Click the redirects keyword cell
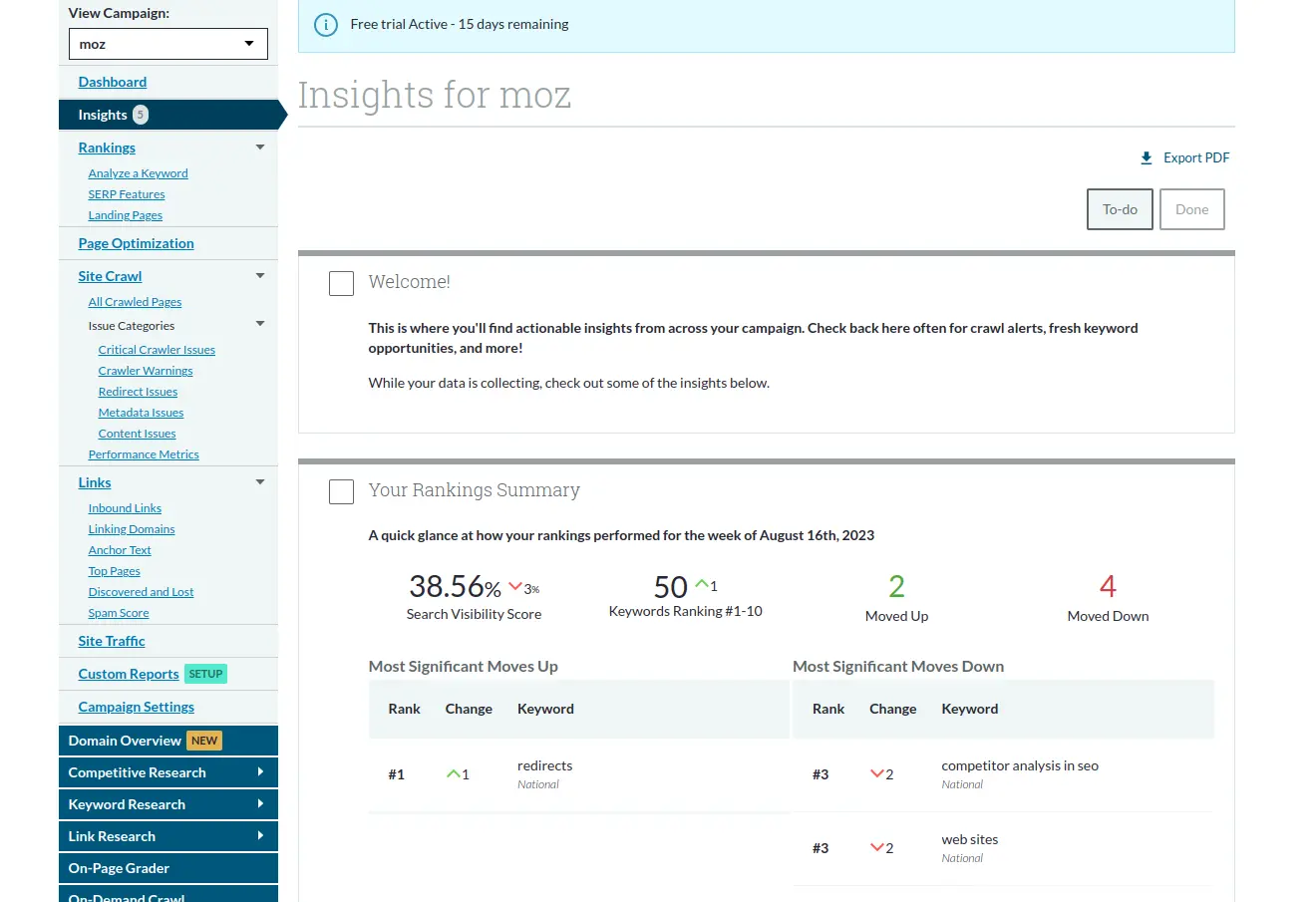The height and width of the screenshot is (902, 1316). [x=544, y=765]
